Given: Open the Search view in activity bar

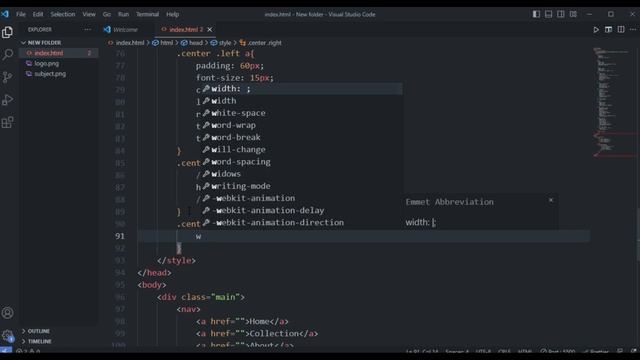Looking at the screenshot, I should [7, 54].
